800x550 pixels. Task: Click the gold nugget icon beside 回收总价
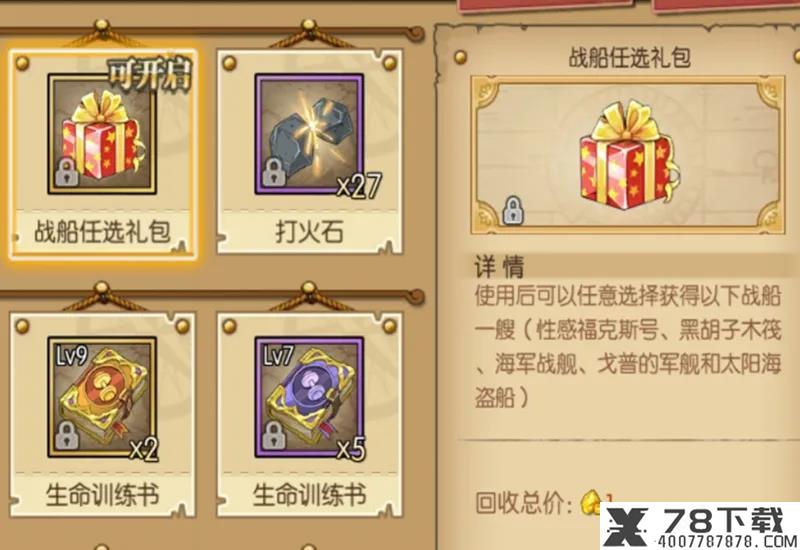591,502
